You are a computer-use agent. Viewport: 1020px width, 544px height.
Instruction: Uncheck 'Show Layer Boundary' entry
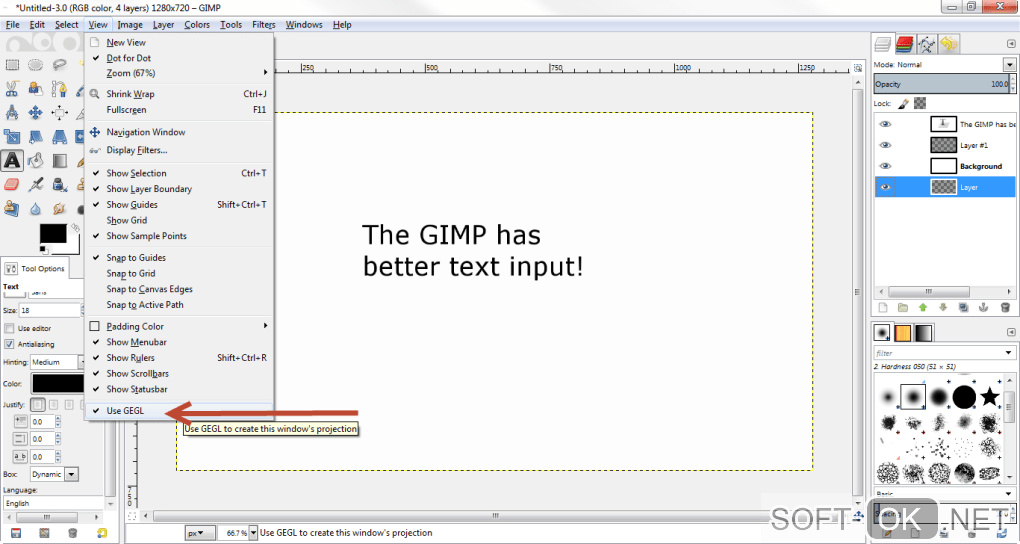pos(179,189)
